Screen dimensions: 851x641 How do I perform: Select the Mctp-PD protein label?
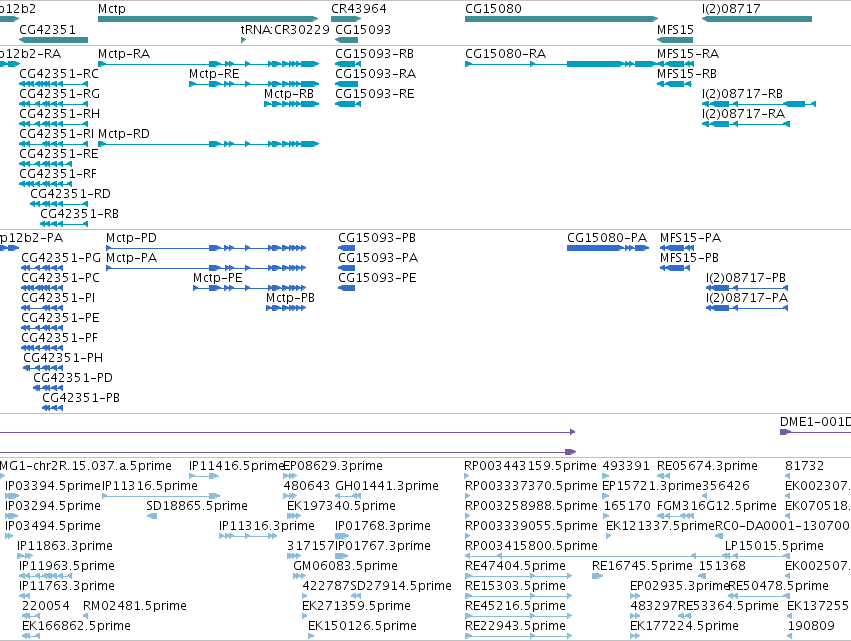[131, 238]
